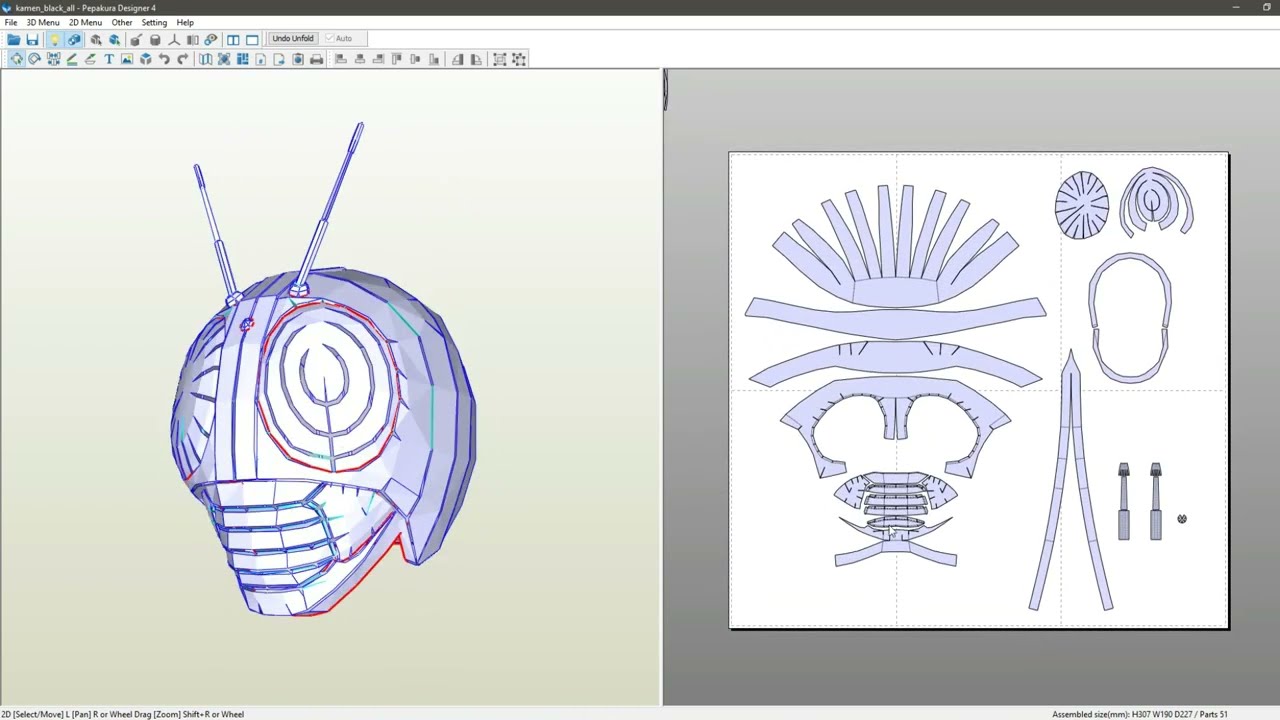Click the Parts 51 status text
Screen dimensions: 1280x720
tap(1214, 714)
